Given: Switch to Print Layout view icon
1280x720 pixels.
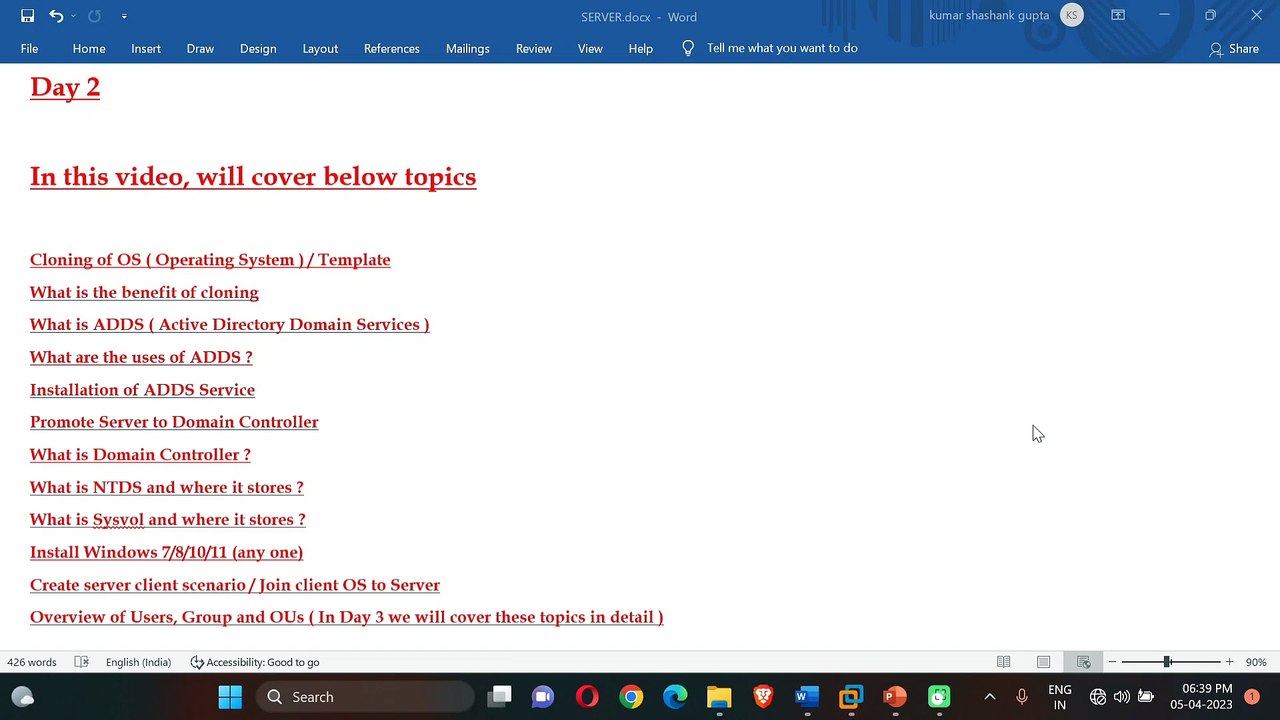Looking at the screenshot, I should tap(1043, 662).
